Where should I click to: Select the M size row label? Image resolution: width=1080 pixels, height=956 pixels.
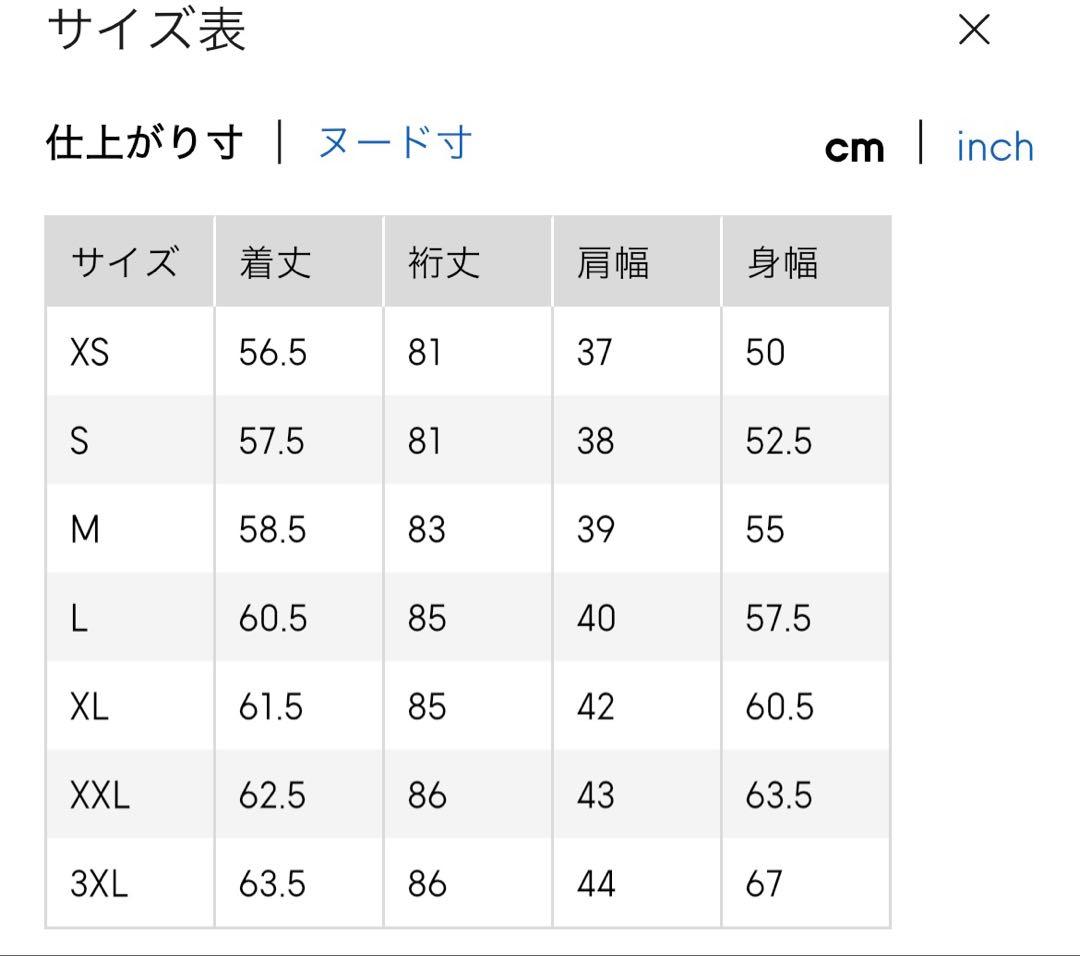pyautogui.click(x=85, y=530)
